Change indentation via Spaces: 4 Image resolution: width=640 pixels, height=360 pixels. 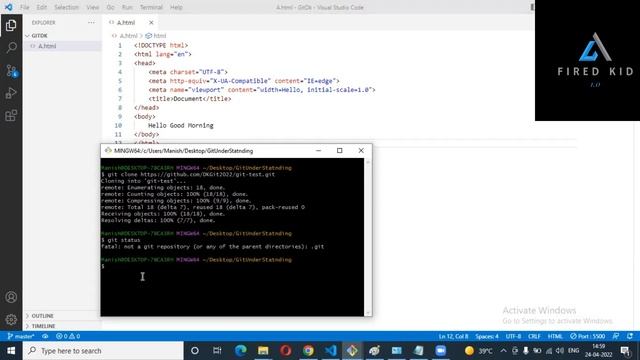(487, 336)
